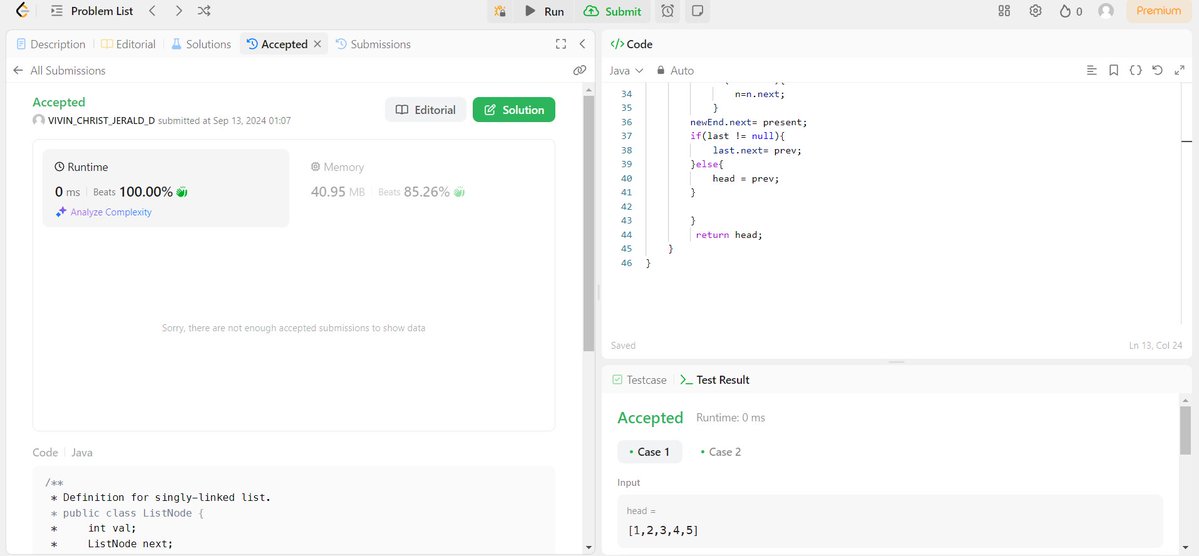
Task: Click the debugger icon beside Run
Action: [500, 11]
